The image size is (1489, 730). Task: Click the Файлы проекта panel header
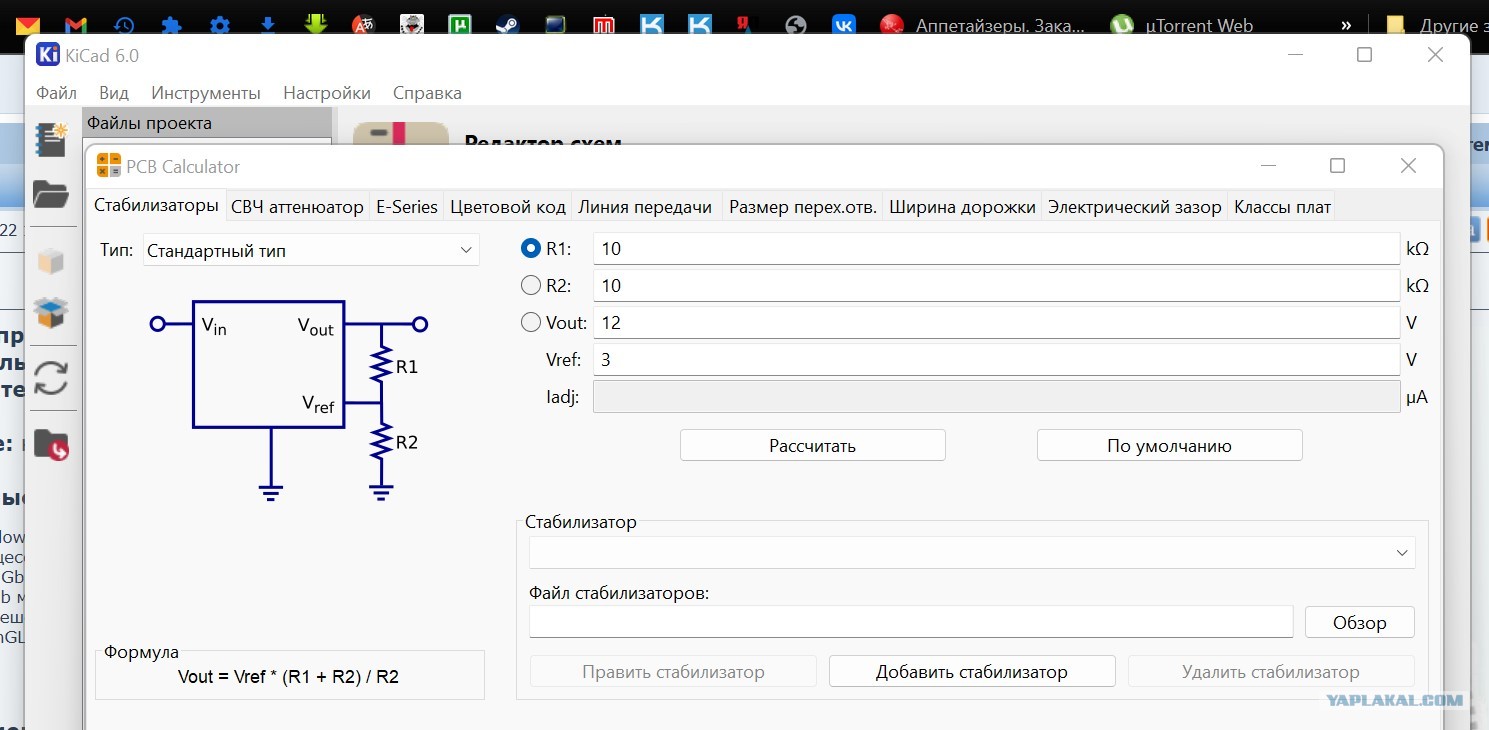pos(207,123)
